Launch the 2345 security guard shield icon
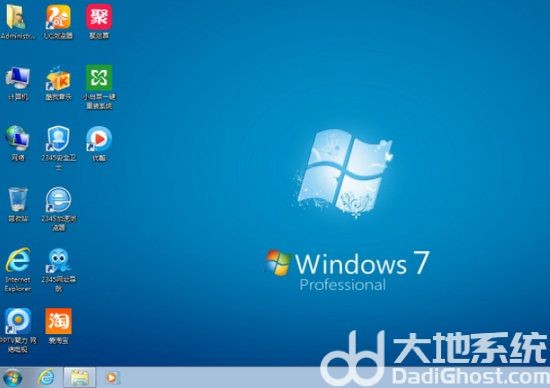550x388 pixels. 58,139
